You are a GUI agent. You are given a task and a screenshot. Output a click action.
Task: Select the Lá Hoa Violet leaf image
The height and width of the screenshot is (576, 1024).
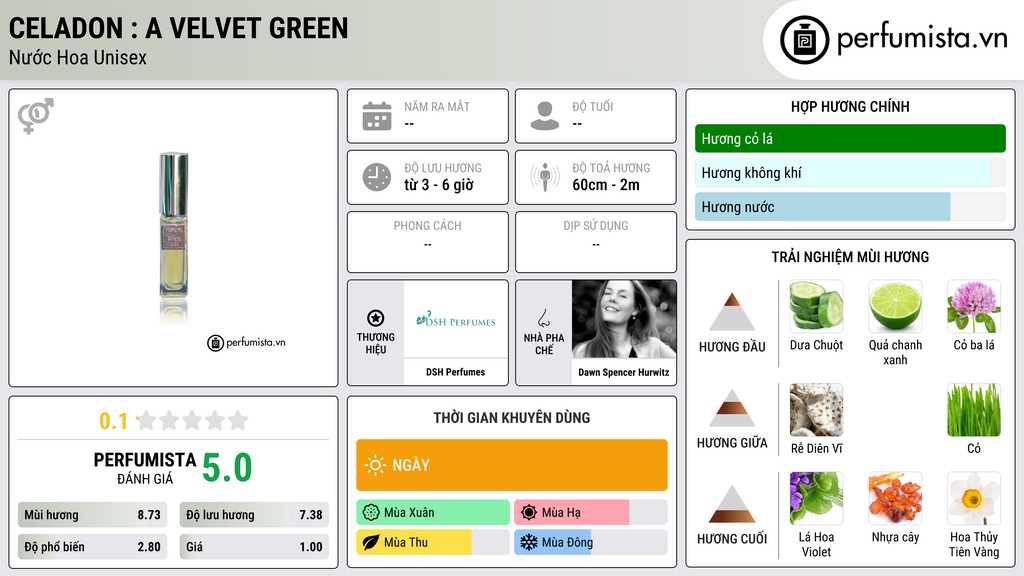(x=816, y=498)
